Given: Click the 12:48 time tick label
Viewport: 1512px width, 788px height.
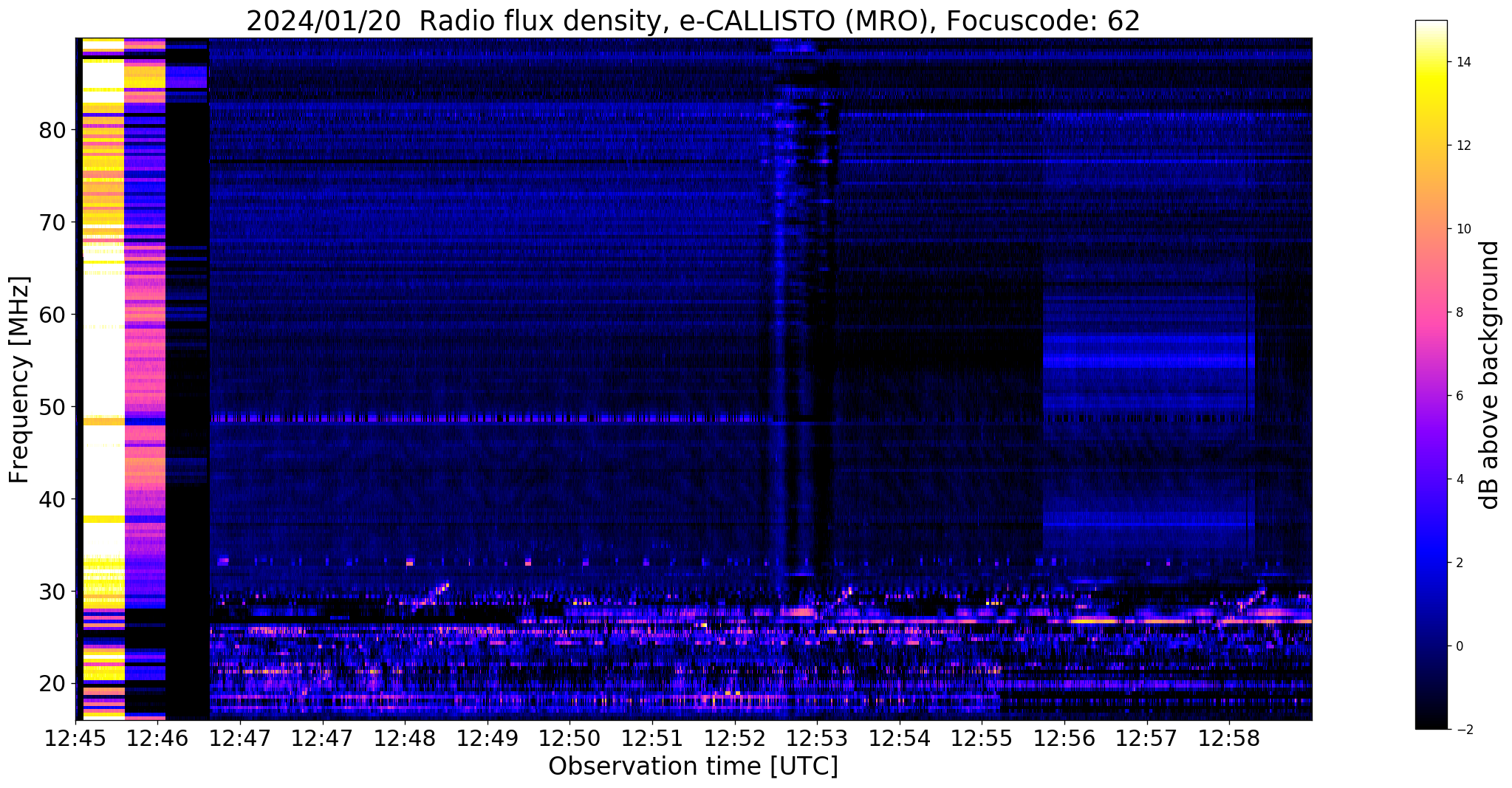Looking at the screenshot, I should pos(405,739).
